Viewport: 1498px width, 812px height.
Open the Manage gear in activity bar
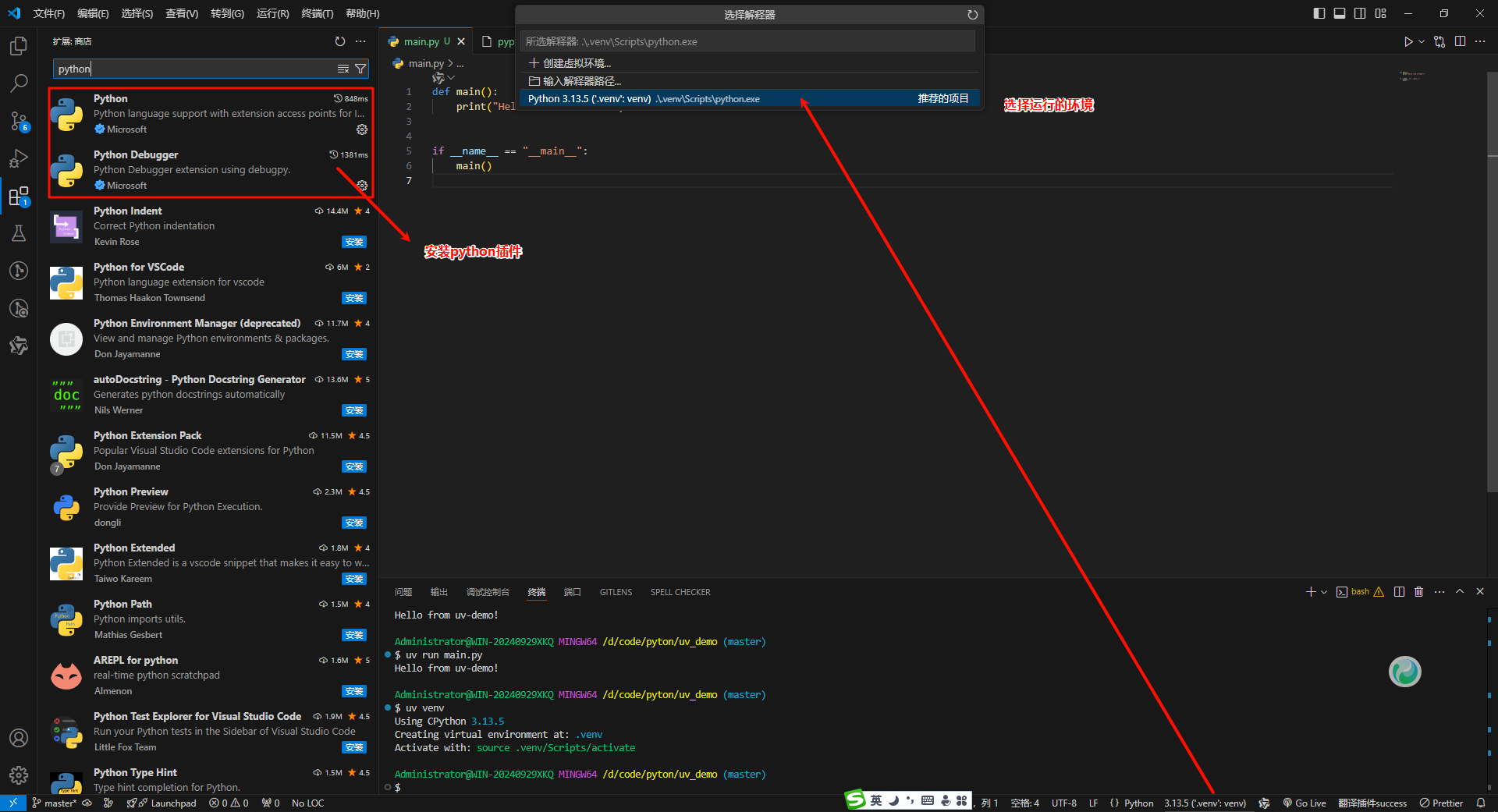19,775
